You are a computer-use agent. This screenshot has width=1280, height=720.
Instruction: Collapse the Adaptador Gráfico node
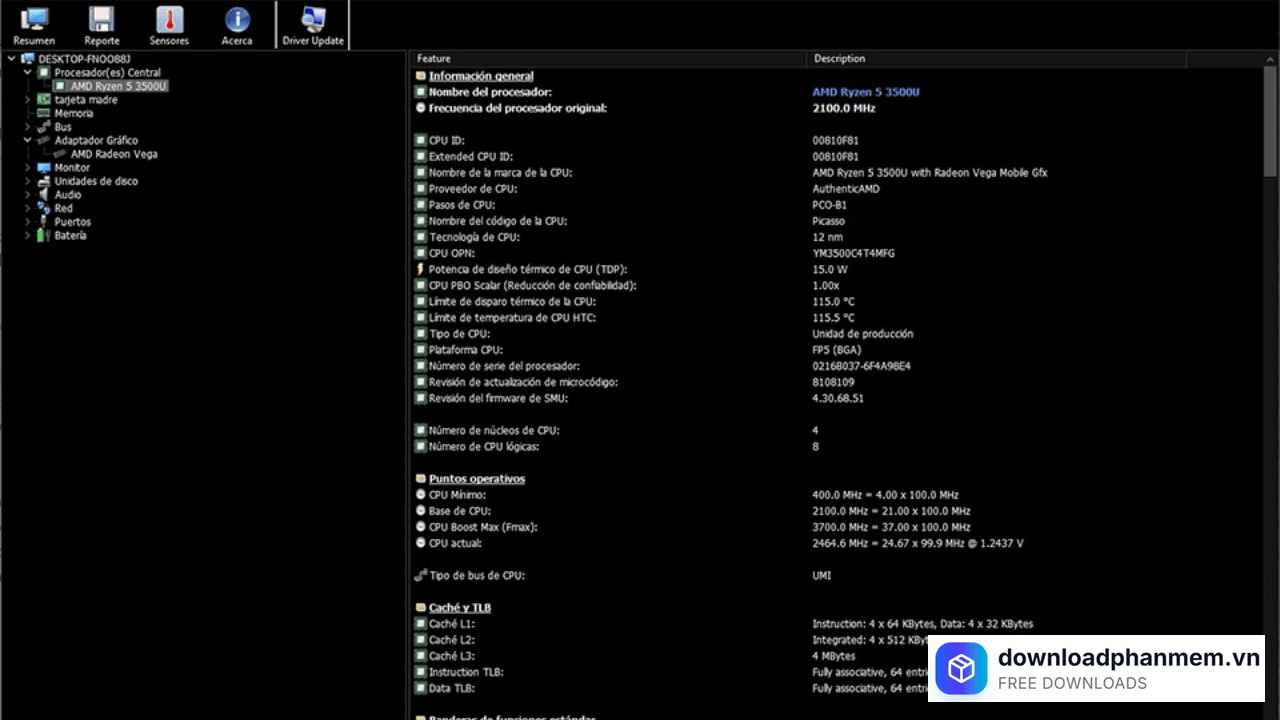[28, 141]
